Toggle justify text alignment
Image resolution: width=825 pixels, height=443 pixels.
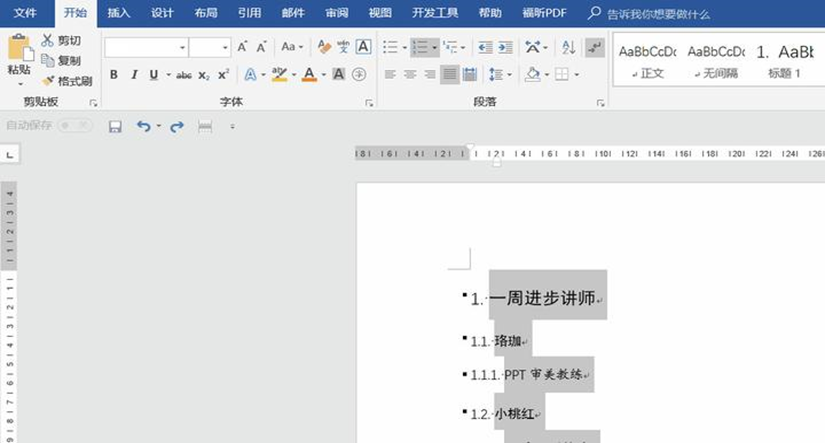(451, 75)
